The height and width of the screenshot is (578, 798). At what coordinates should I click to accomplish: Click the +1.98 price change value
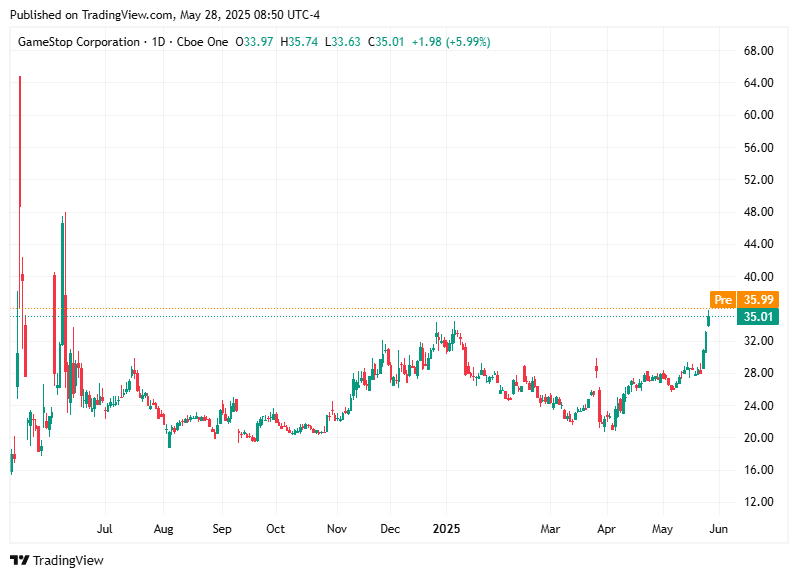426,42
